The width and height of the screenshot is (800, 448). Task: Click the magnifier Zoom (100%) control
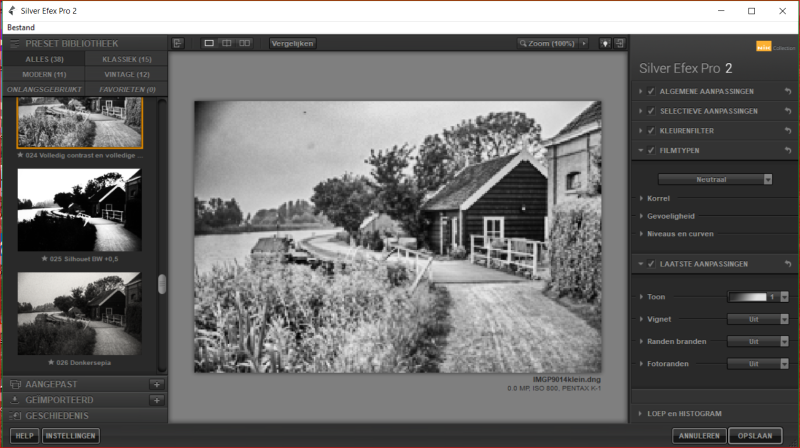547,43
